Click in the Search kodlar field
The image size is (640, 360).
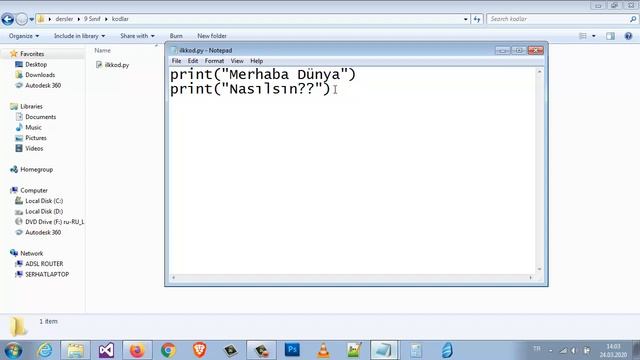coord(557,19)
